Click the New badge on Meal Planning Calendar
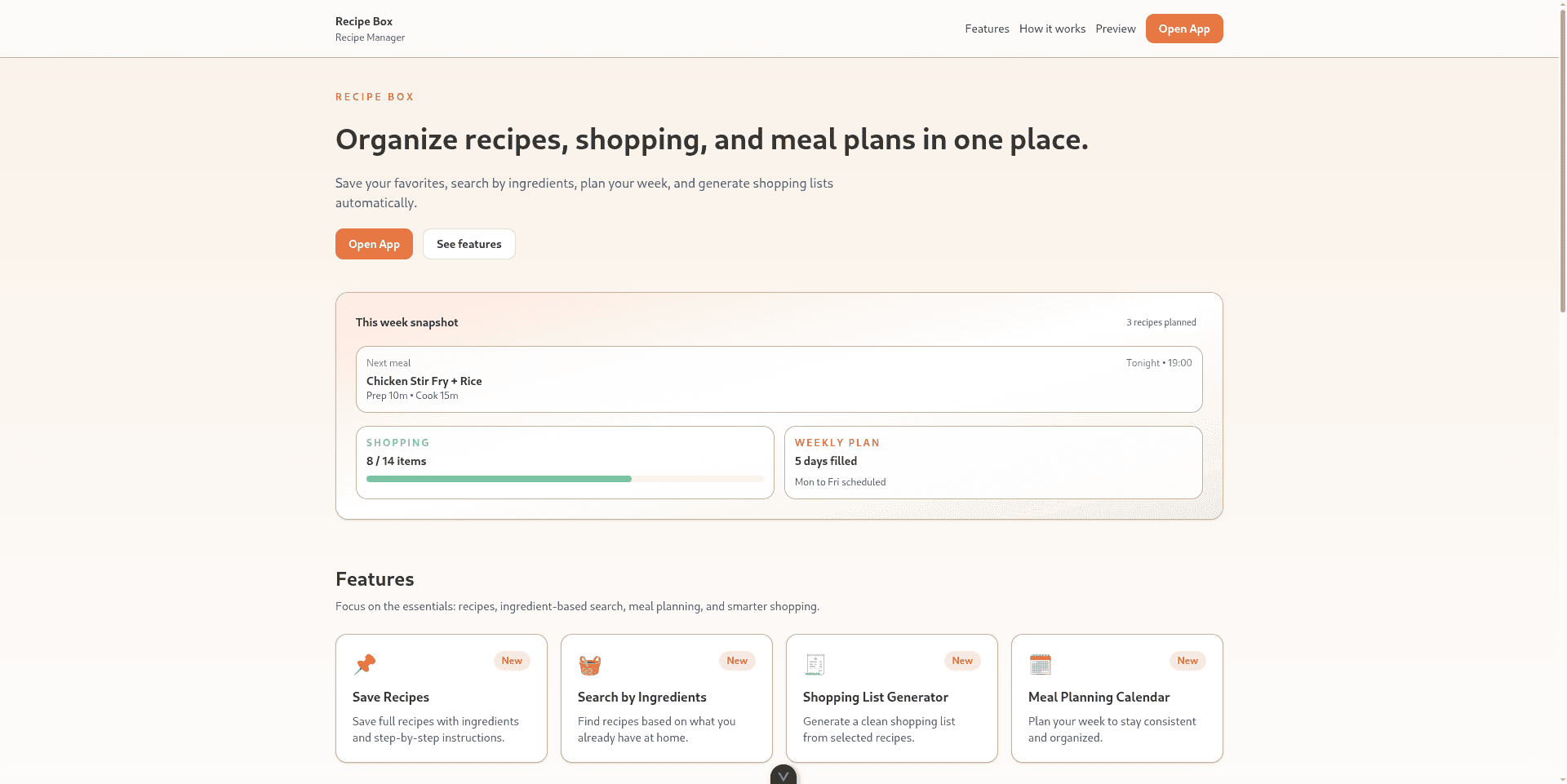The image size is (1567, 784). (1187, 661)
